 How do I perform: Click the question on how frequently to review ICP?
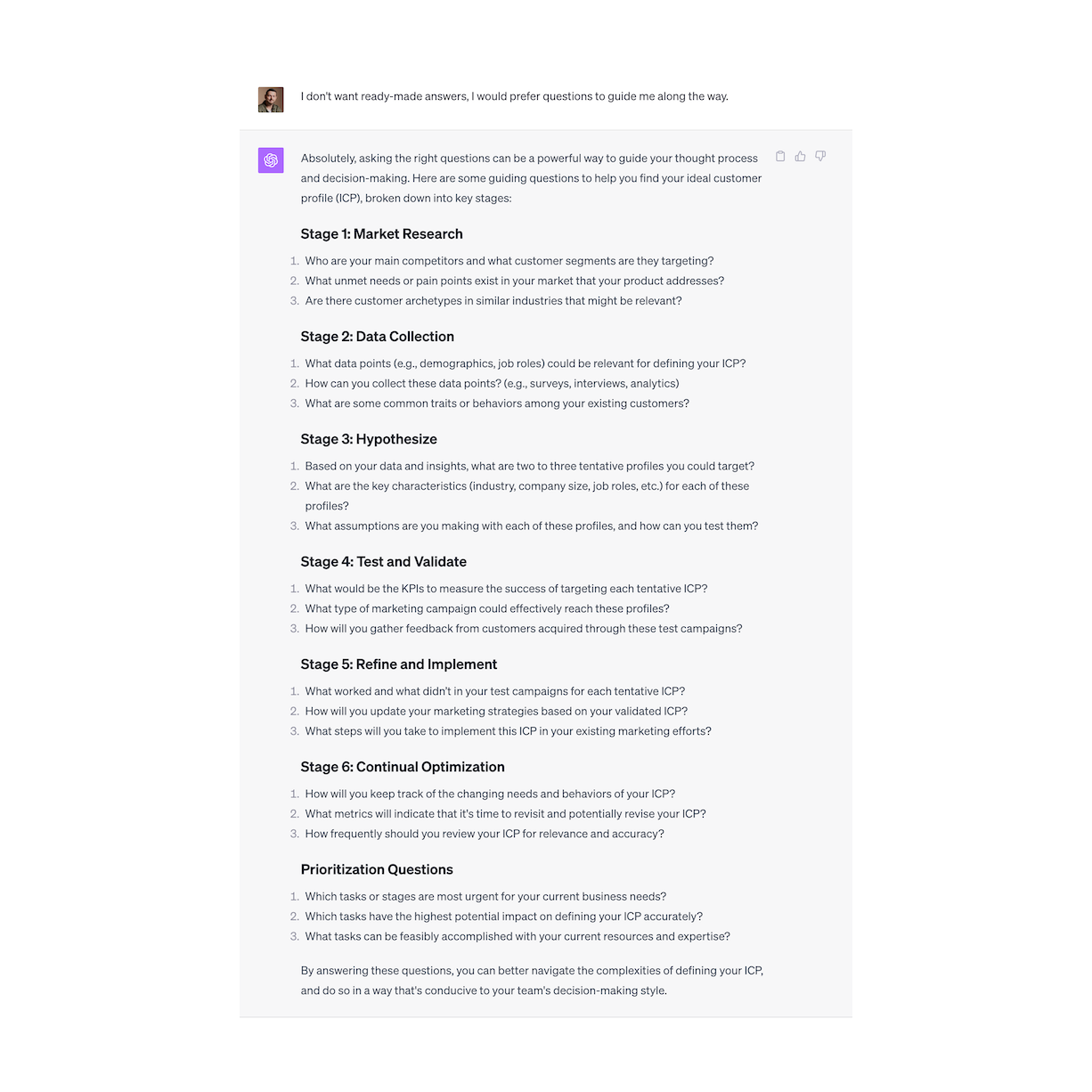pyautogui.click(x=485, y=835)
